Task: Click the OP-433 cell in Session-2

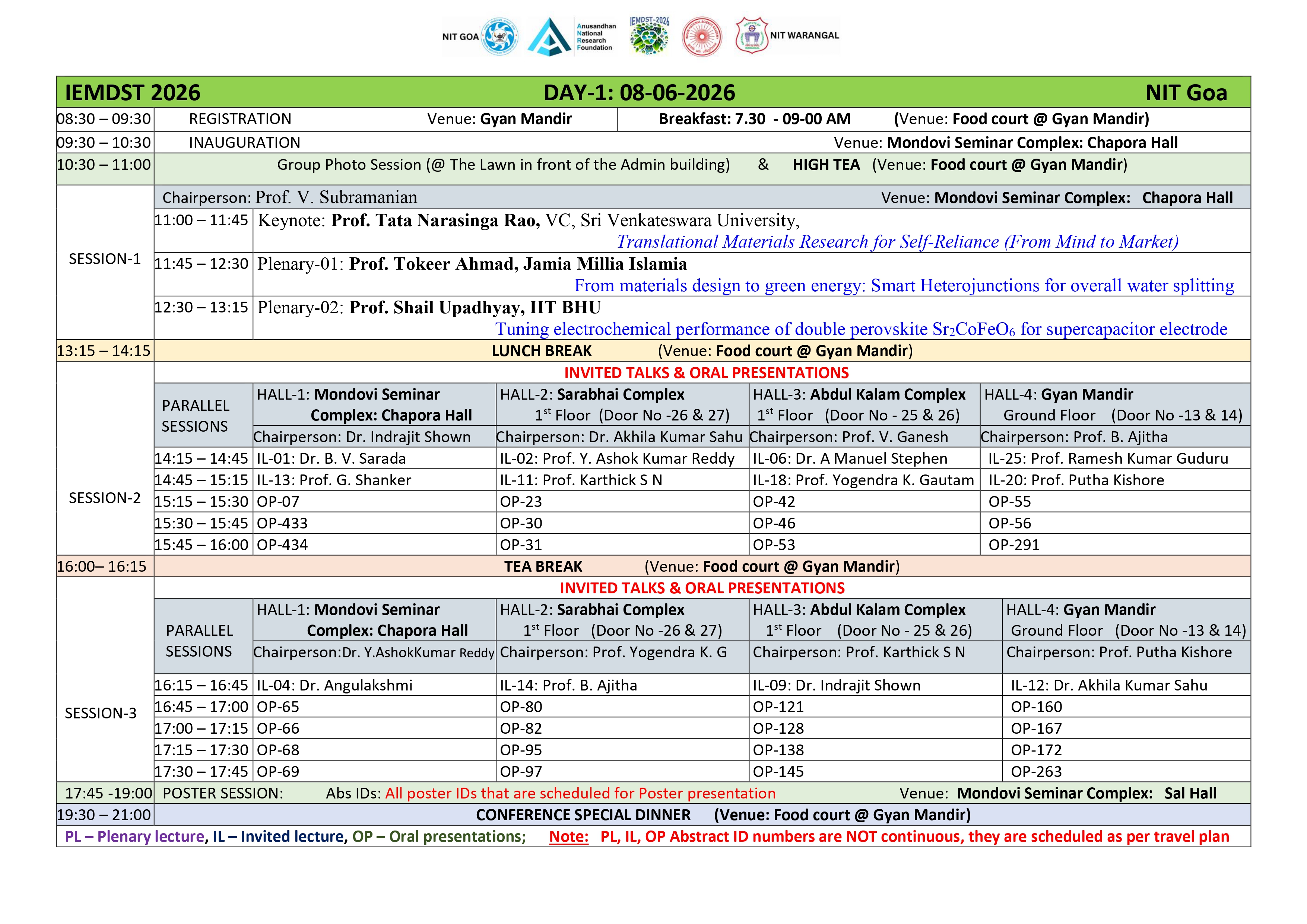Action: (375, 523)
